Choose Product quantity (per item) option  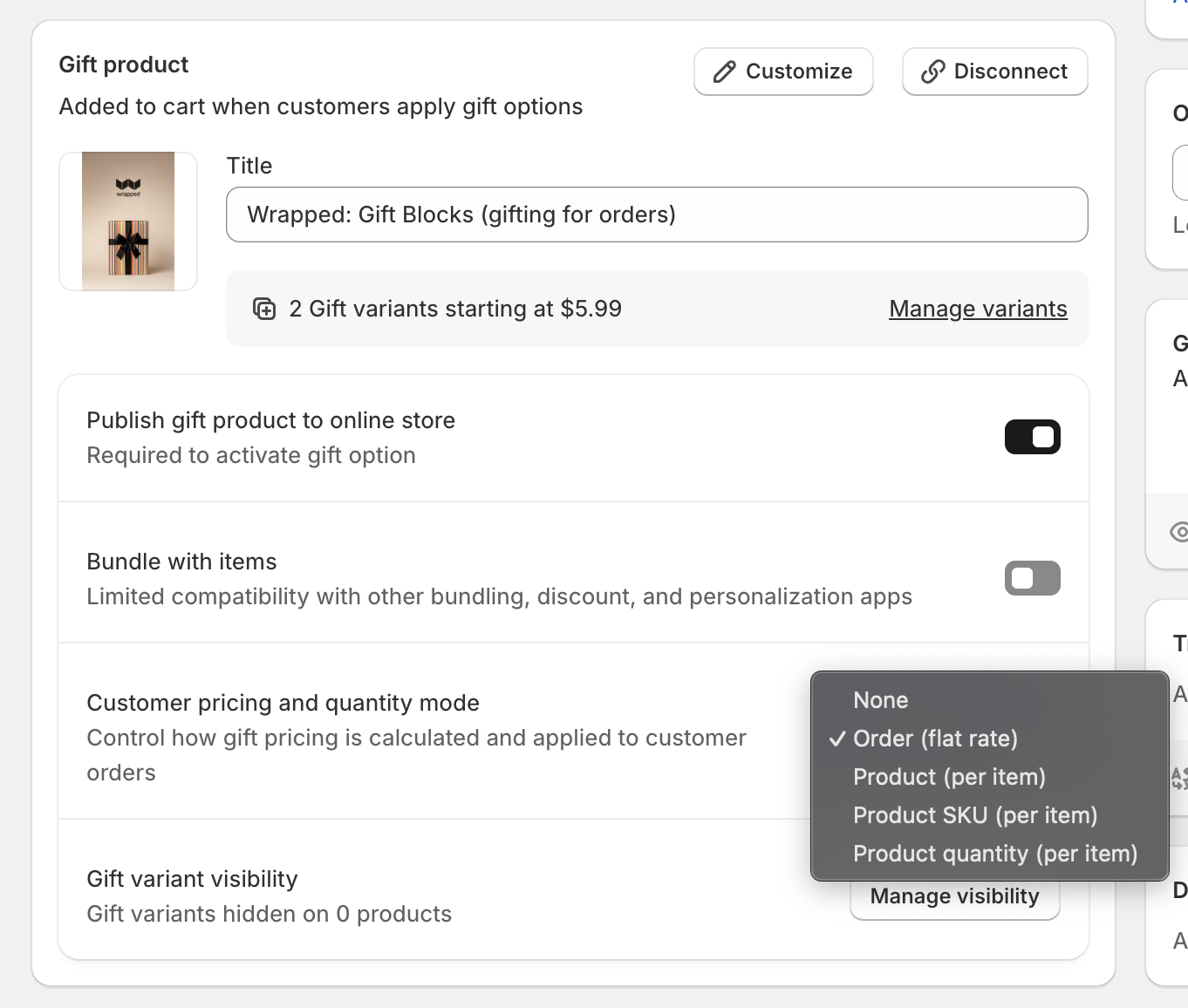(x=995, y=854)
